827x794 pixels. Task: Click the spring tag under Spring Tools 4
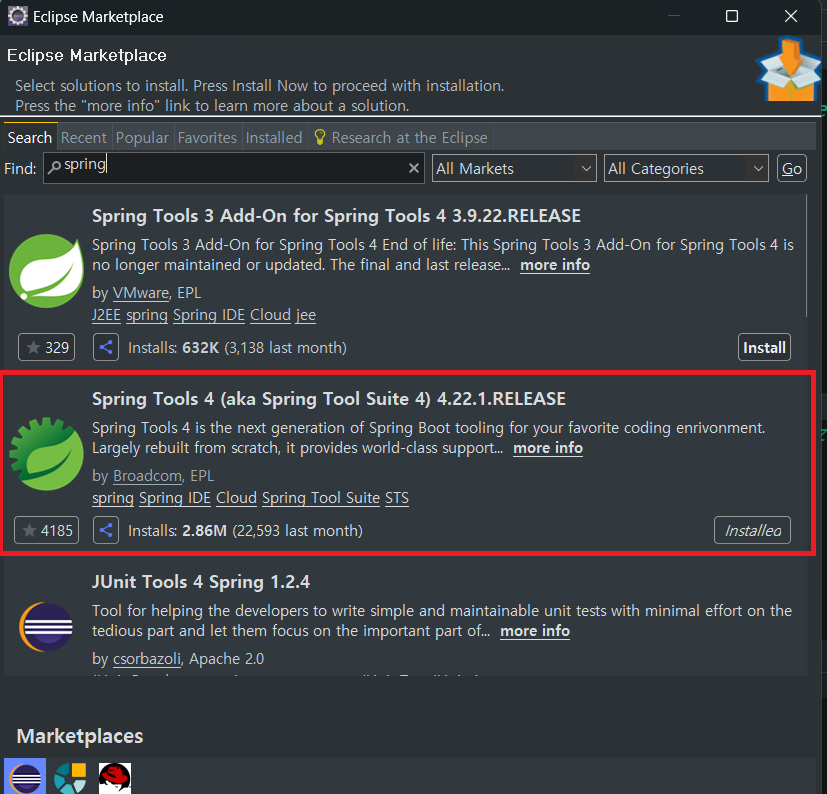[x=113, y=498]
